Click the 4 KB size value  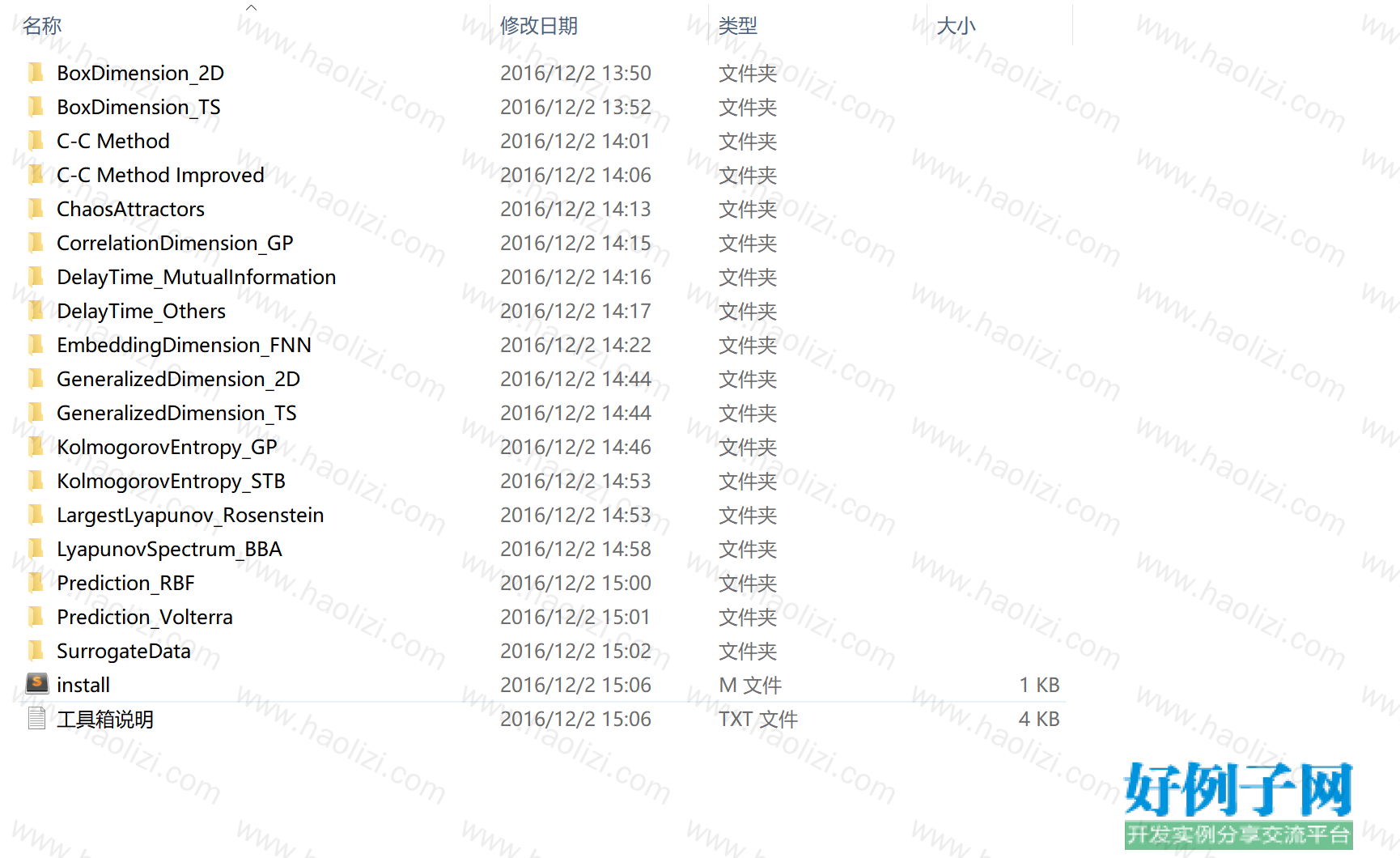(x=1039, y=720)
